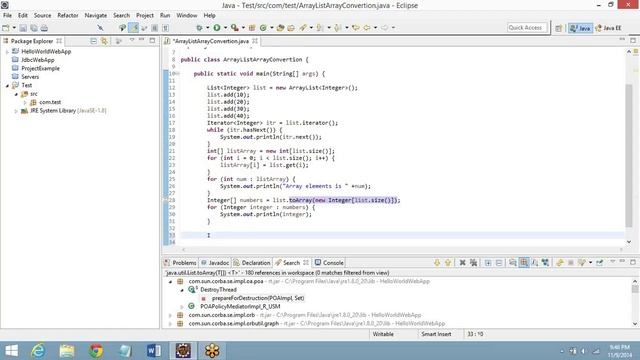Open Package Explorer View Menu triangle
The width and height of the screenshot is (640, 360).
pyautogui.click(x=132, y=40)
